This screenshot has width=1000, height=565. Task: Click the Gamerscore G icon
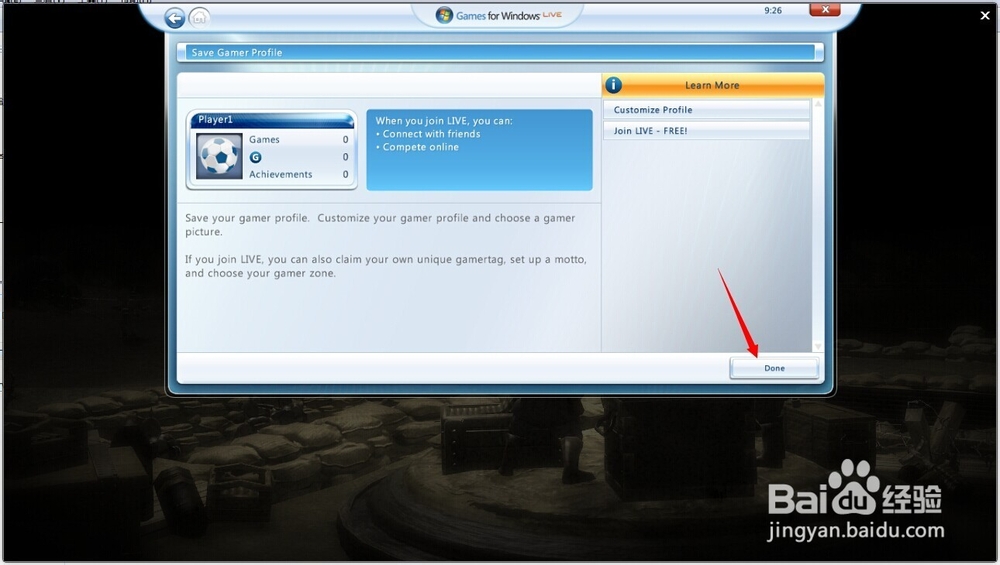pos(255,157)
